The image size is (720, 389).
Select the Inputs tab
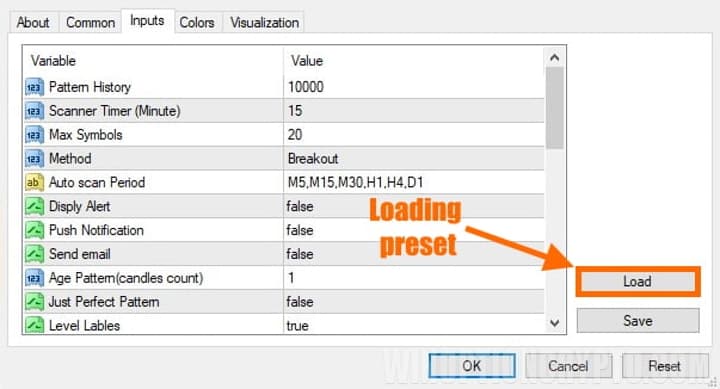[x=147, y=21]
